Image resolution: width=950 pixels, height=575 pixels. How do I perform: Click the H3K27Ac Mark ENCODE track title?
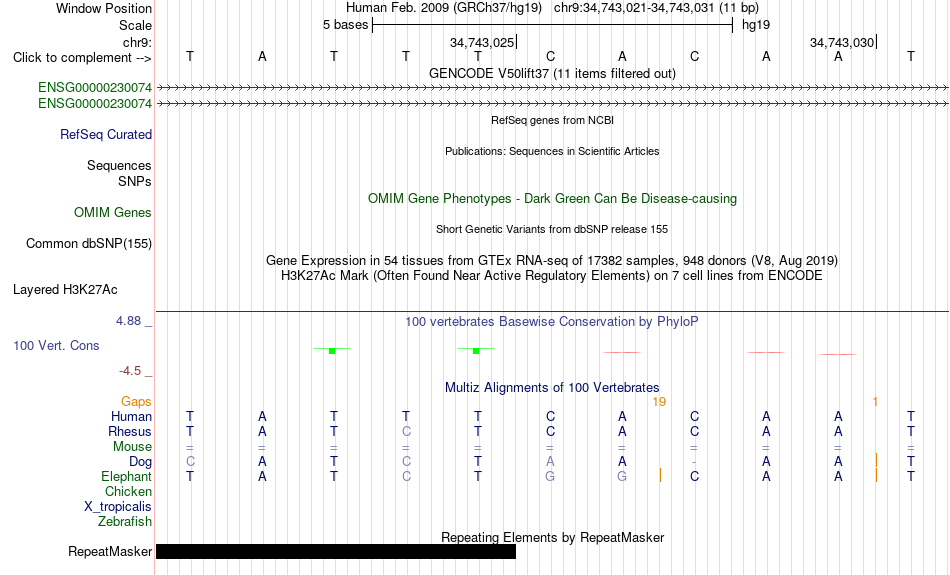552,276
